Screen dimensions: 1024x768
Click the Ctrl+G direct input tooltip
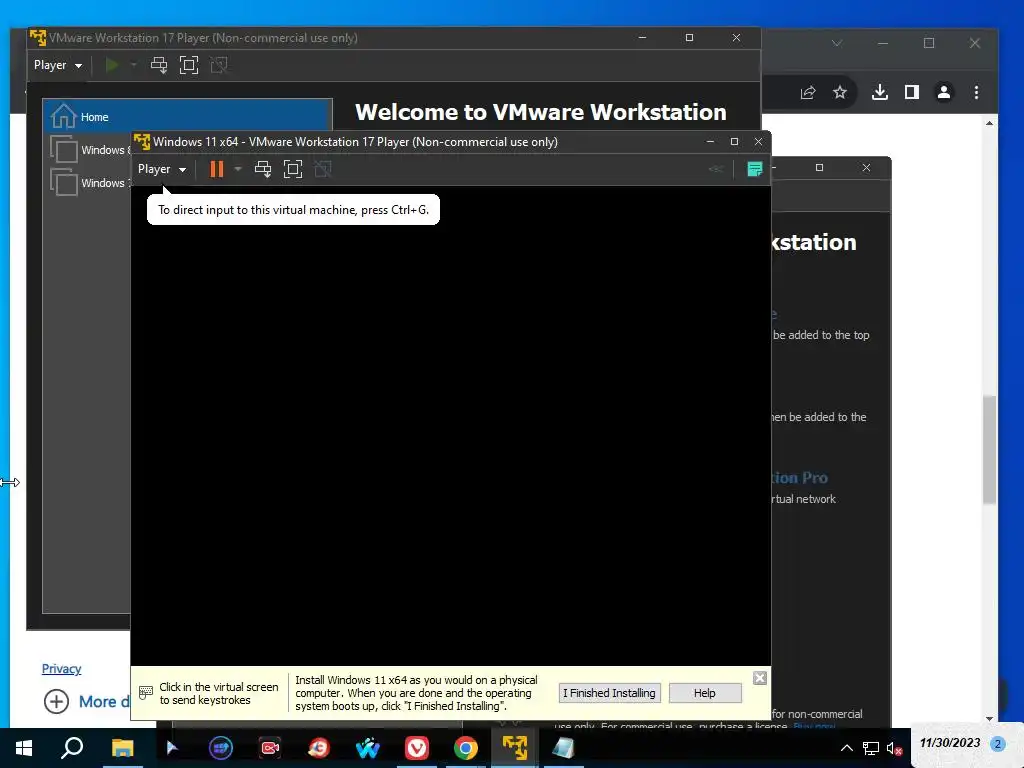(x=293, y=210)
